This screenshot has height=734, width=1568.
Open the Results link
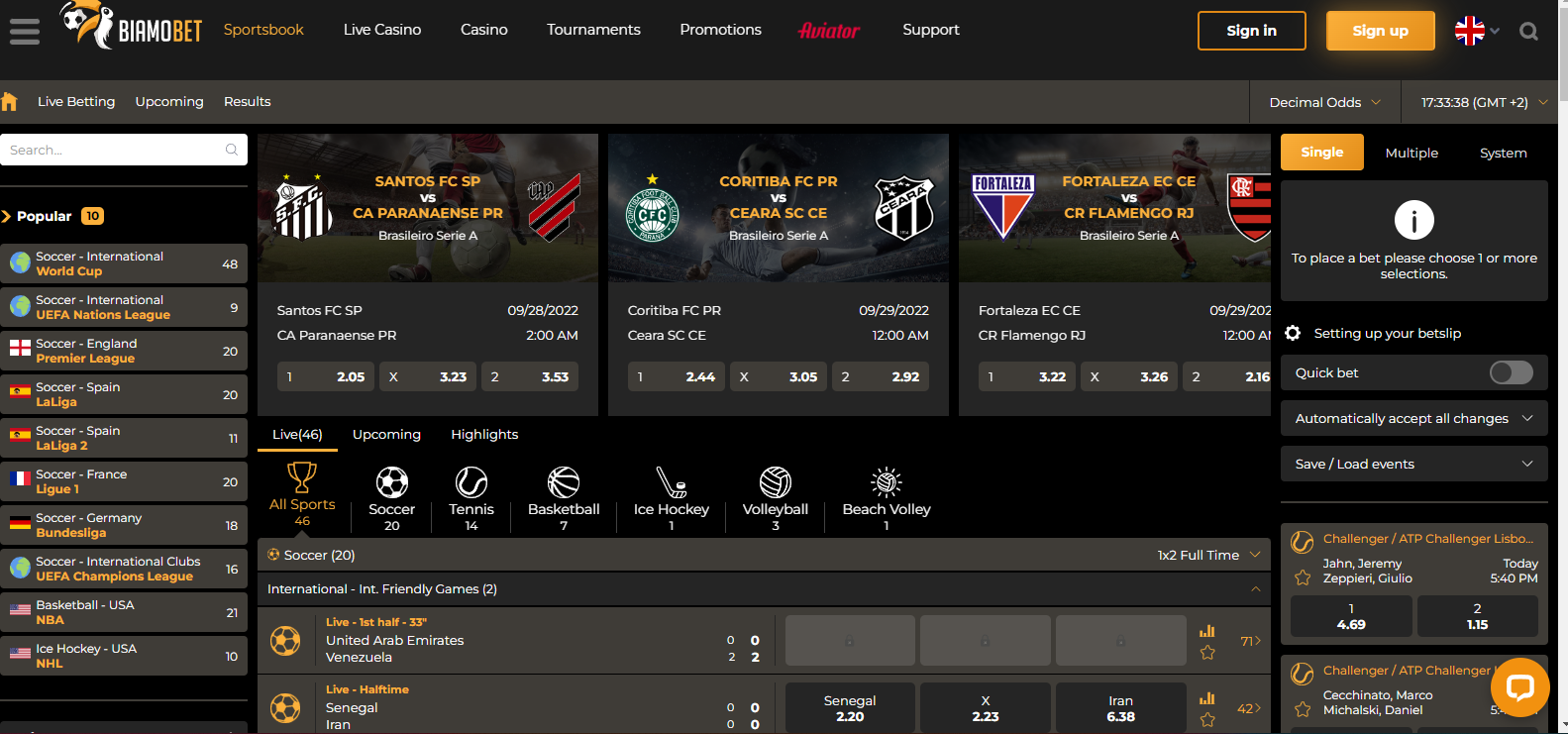pyautogui.click(x=248, y=101)
